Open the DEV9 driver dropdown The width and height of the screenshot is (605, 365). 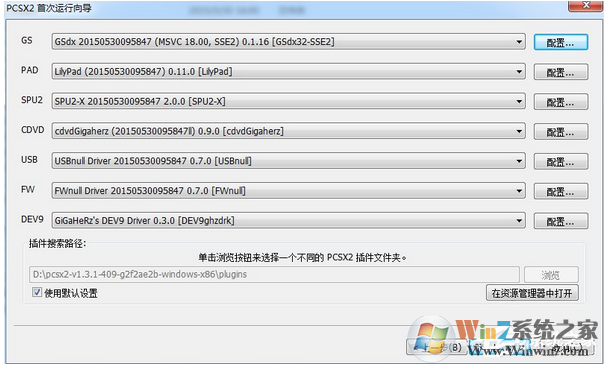click(288, 221)
